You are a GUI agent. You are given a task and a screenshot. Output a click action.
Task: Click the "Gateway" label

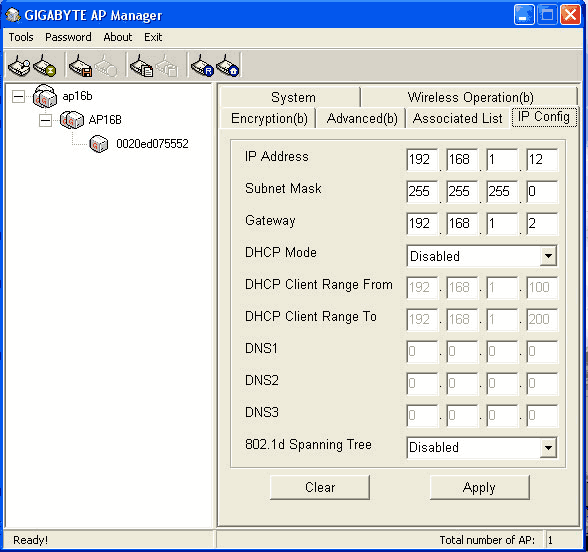pos(270,220)
